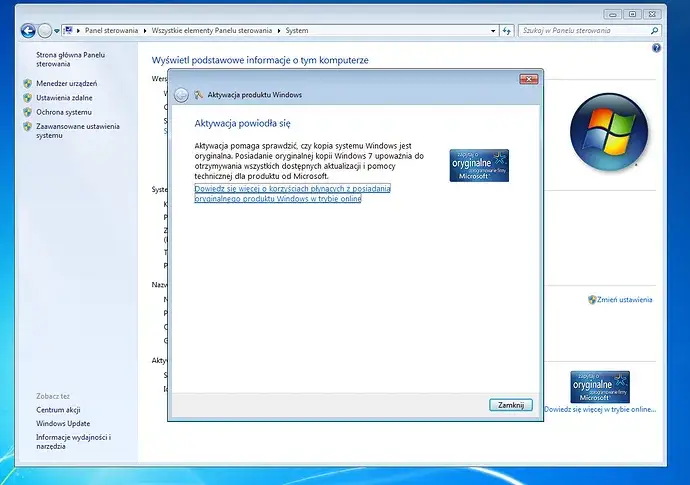Viewport: 690px width, 485px height.
Task: Open recent pages dropdown arrow
Action: click(x=57, y=31)
